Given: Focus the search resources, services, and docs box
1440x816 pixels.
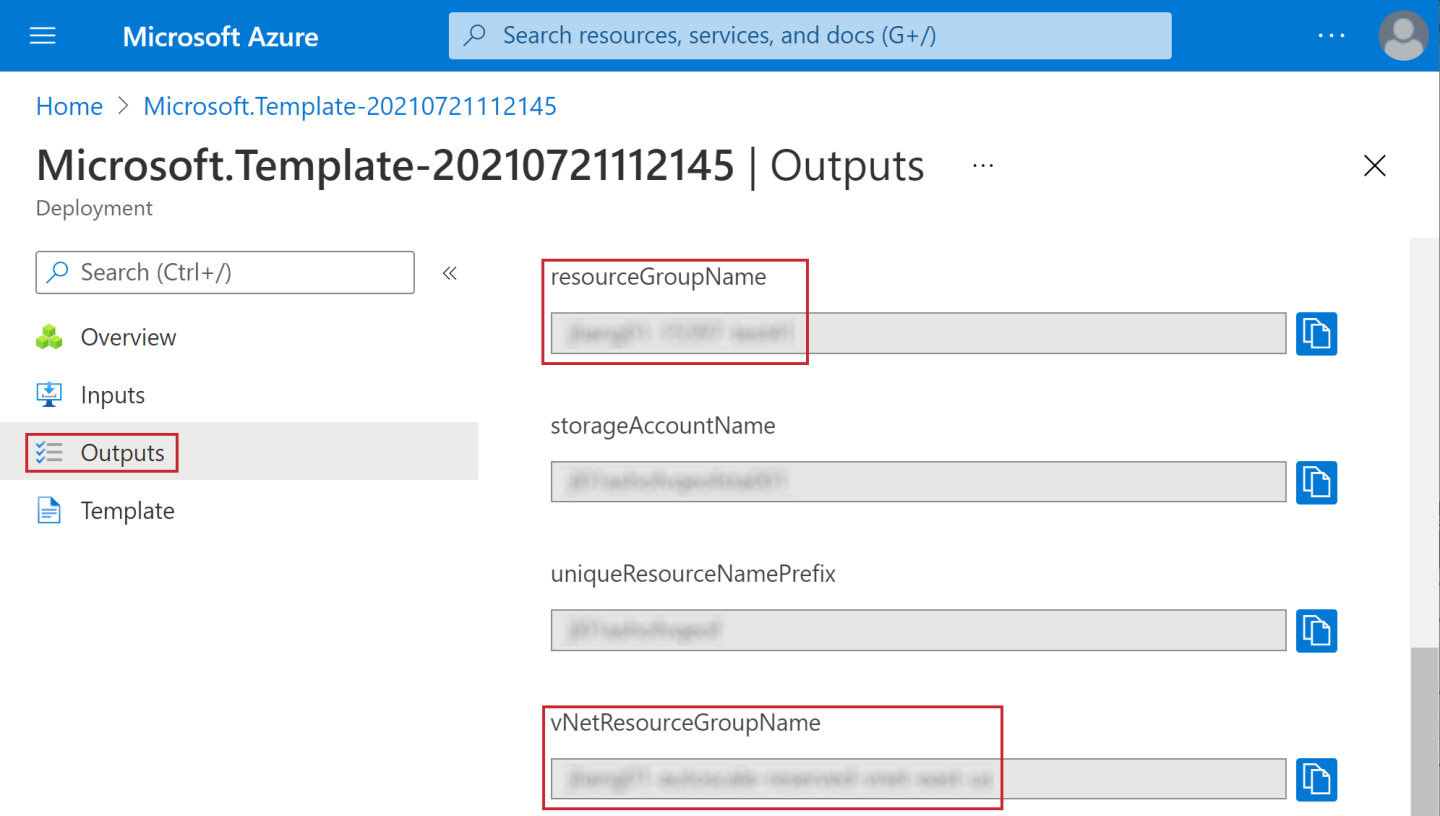Looking at the screenshot, I should click(x=810, y=36).
